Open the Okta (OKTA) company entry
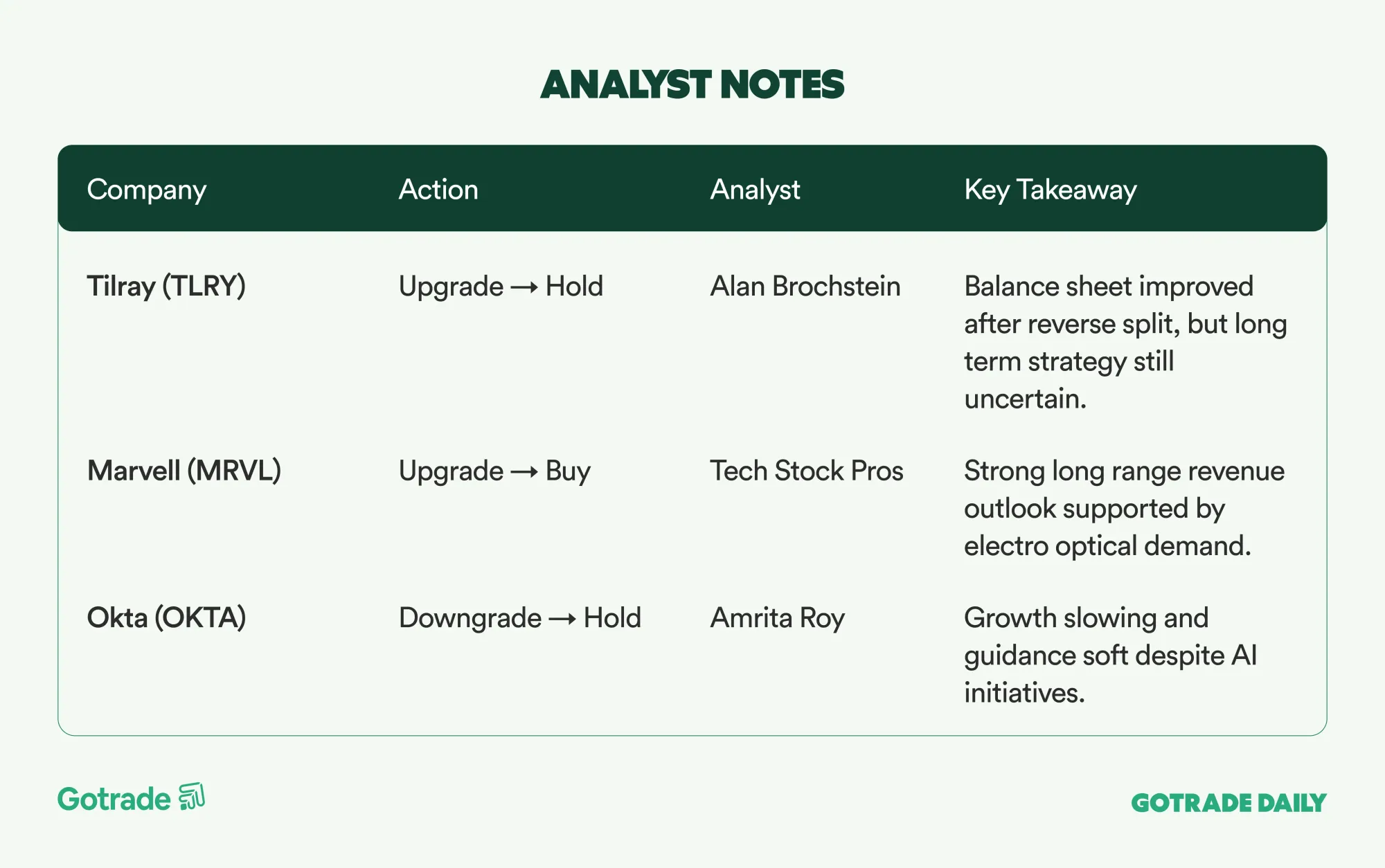The height and width of the screenshot is (868, 1385). coord(166,617)
